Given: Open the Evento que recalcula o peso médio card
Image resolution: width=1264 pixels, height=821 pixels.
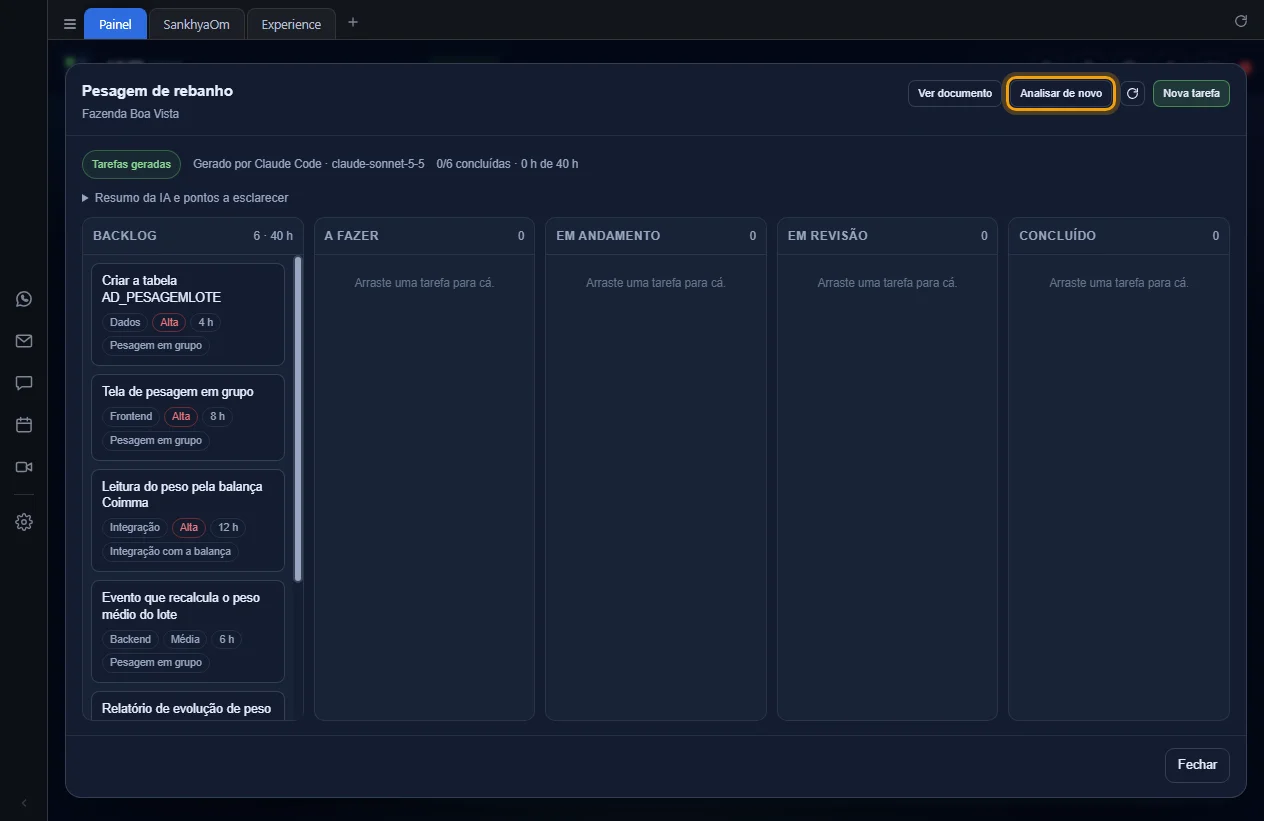Looking at the screenshot, I should (188, 631).
